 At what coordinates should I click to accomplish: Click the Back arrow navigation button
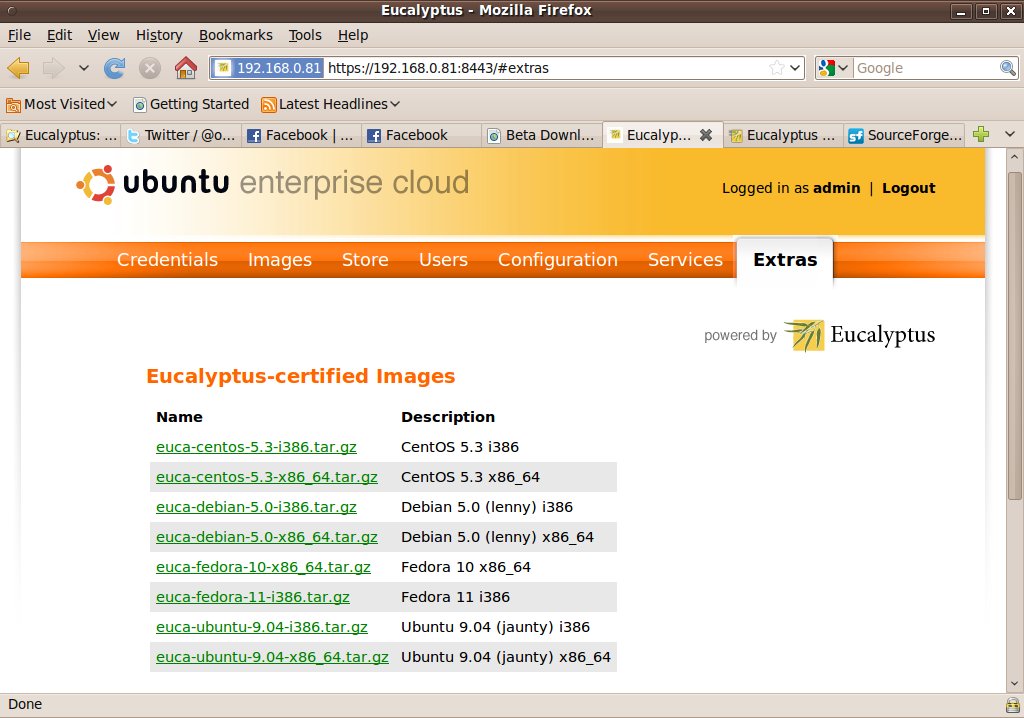[x=19, y=68]
